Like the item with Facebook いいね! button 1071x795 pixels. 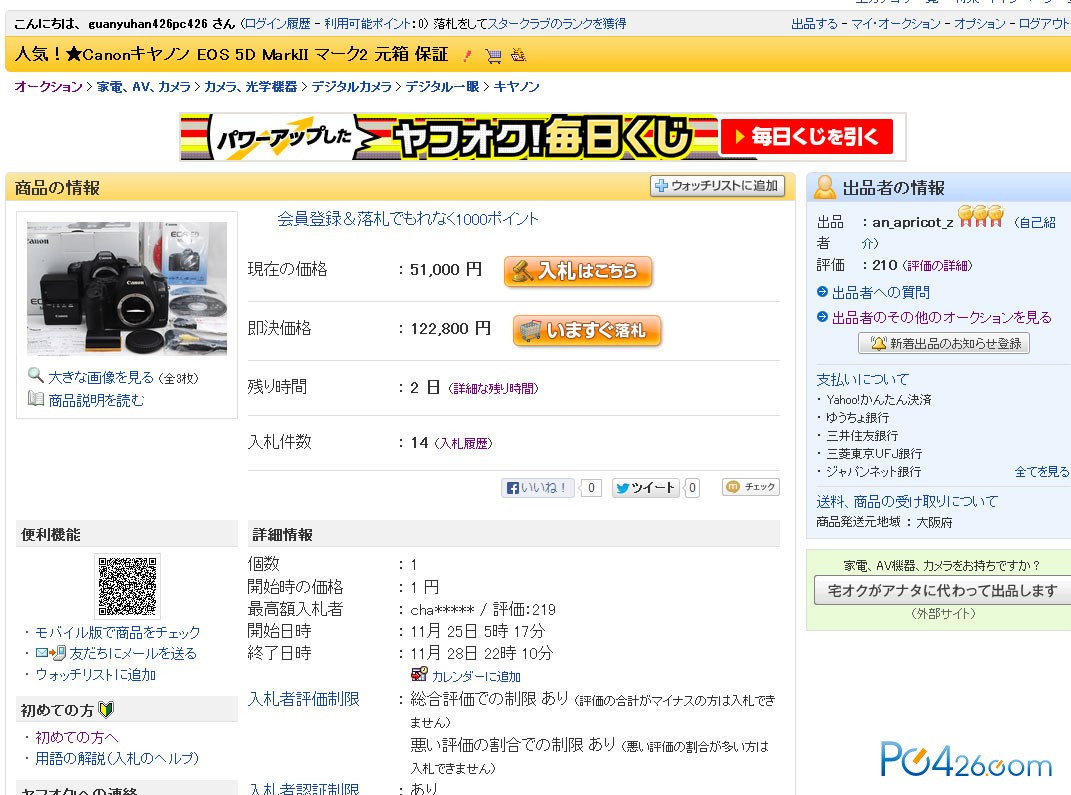click(x=537, y=488)
